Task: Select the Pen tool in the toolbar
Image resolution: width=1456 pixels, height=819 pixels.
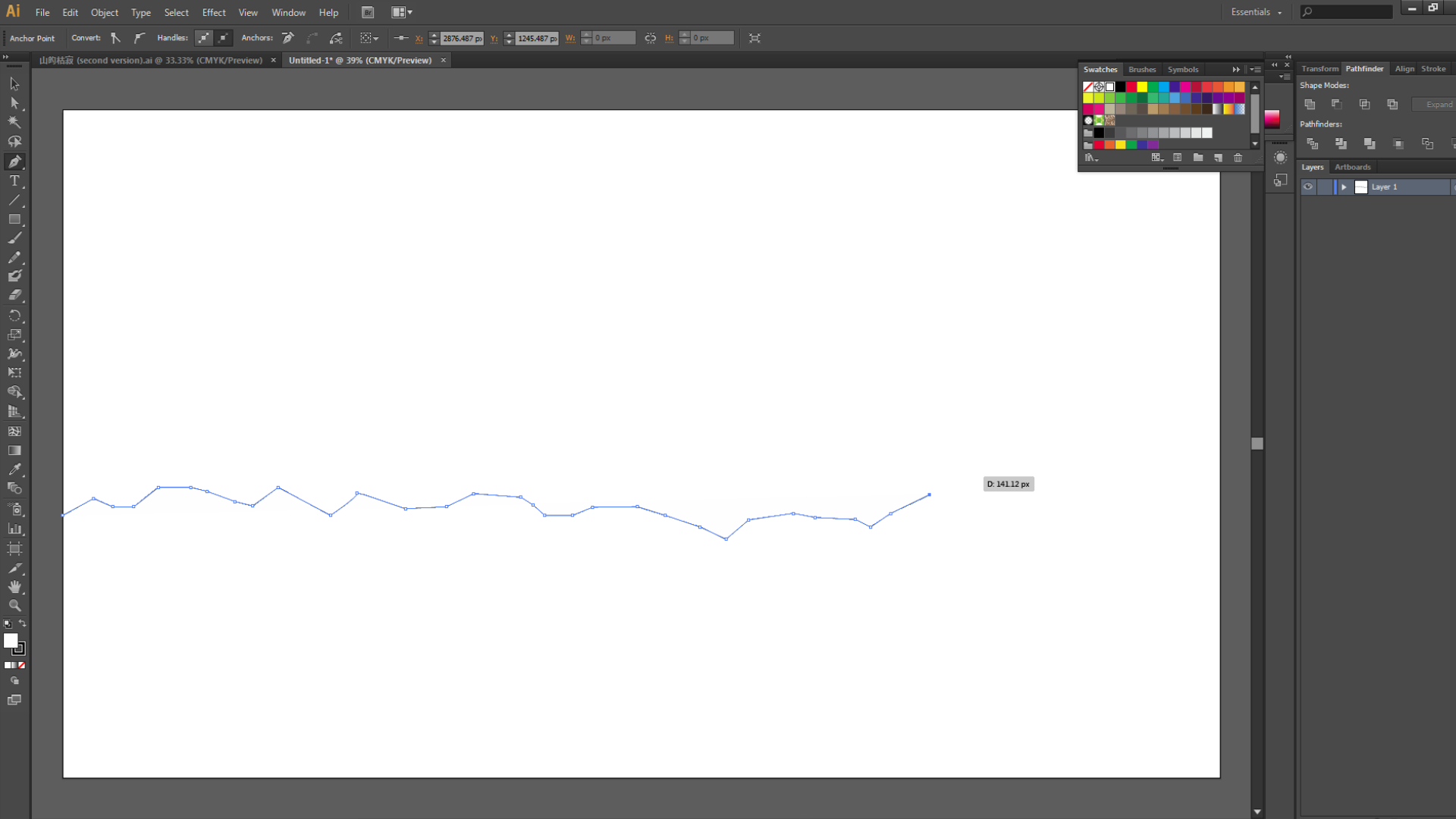Action: [15, 162]
